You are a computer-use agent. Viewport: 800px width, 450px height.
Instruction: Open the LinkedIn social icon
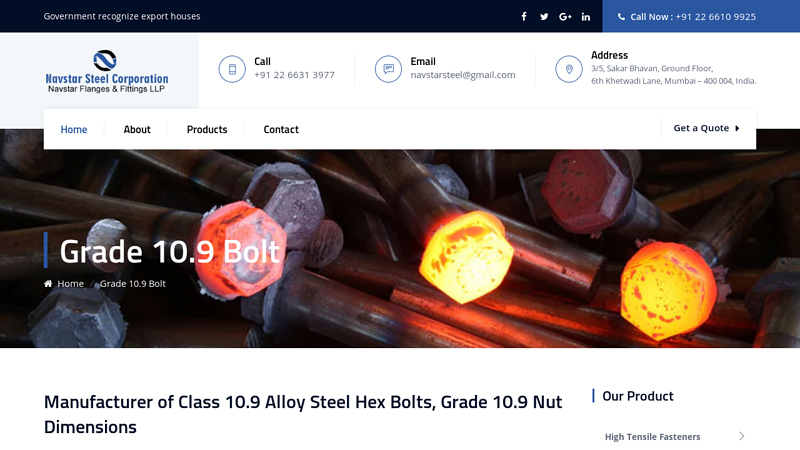586,16
